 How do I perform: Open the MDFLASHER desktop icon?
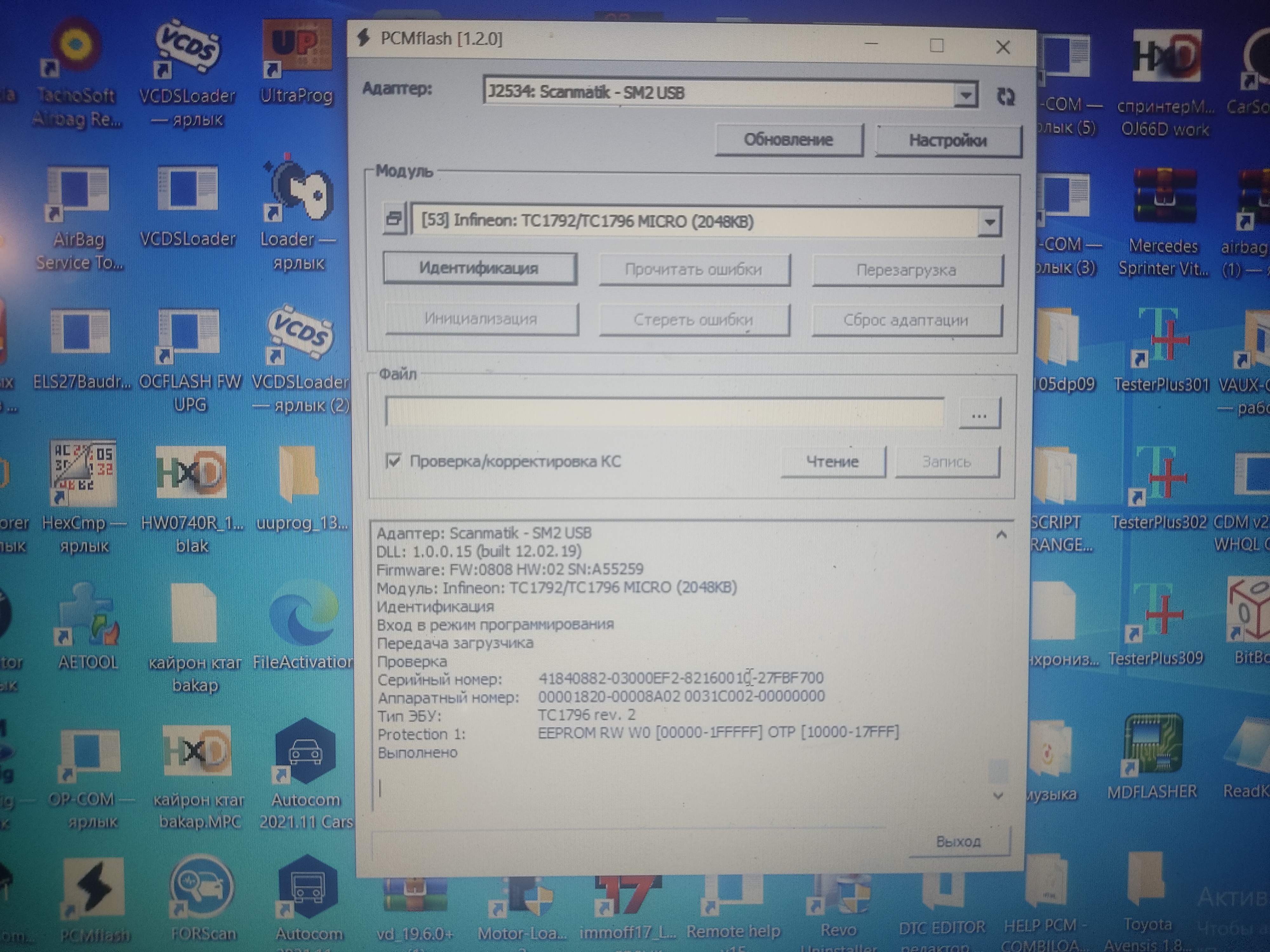point(1153,745)
